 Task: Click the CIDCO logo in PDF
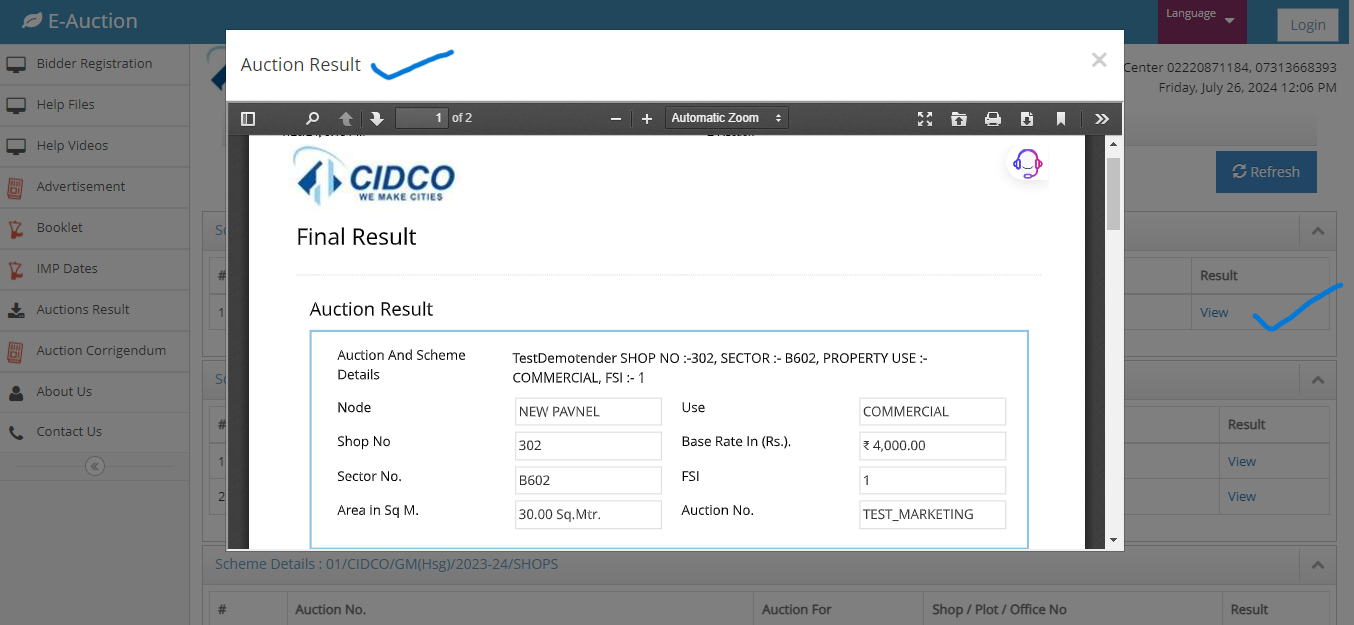click(375, 176)
